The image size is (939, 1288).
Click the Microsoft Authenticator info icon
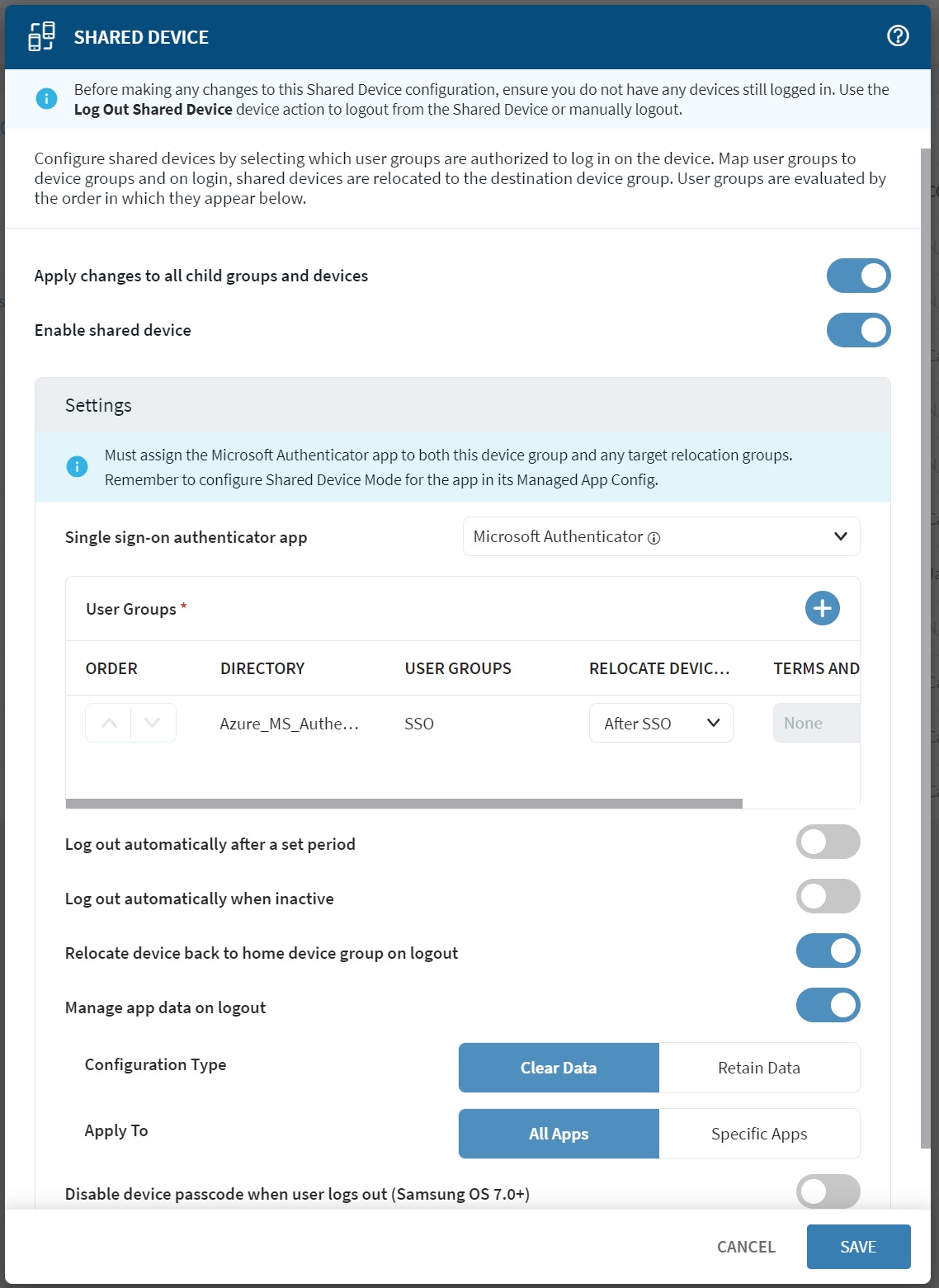(654, 538)
